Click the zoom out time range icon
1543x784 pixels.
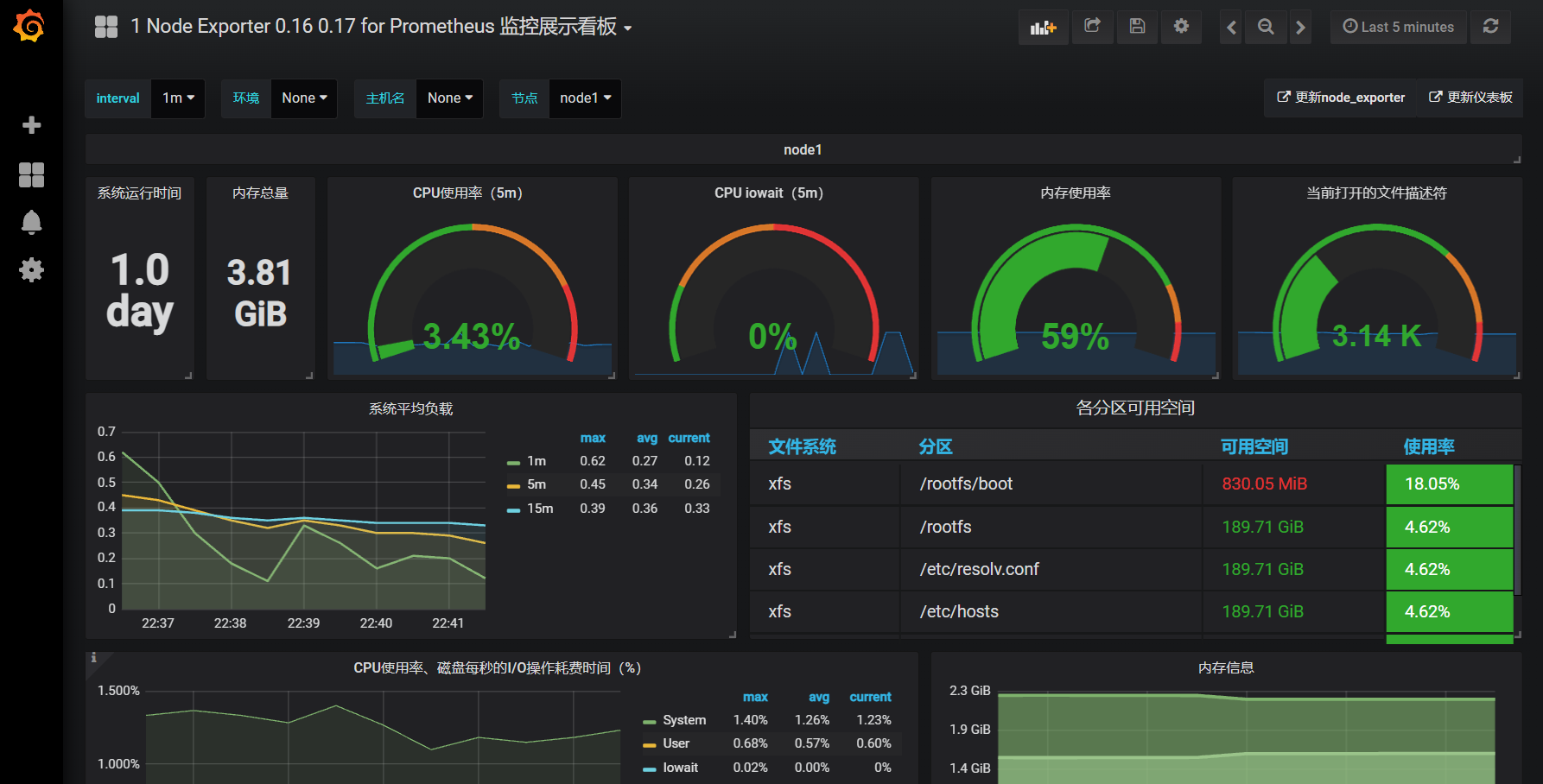pos(1266,27)
